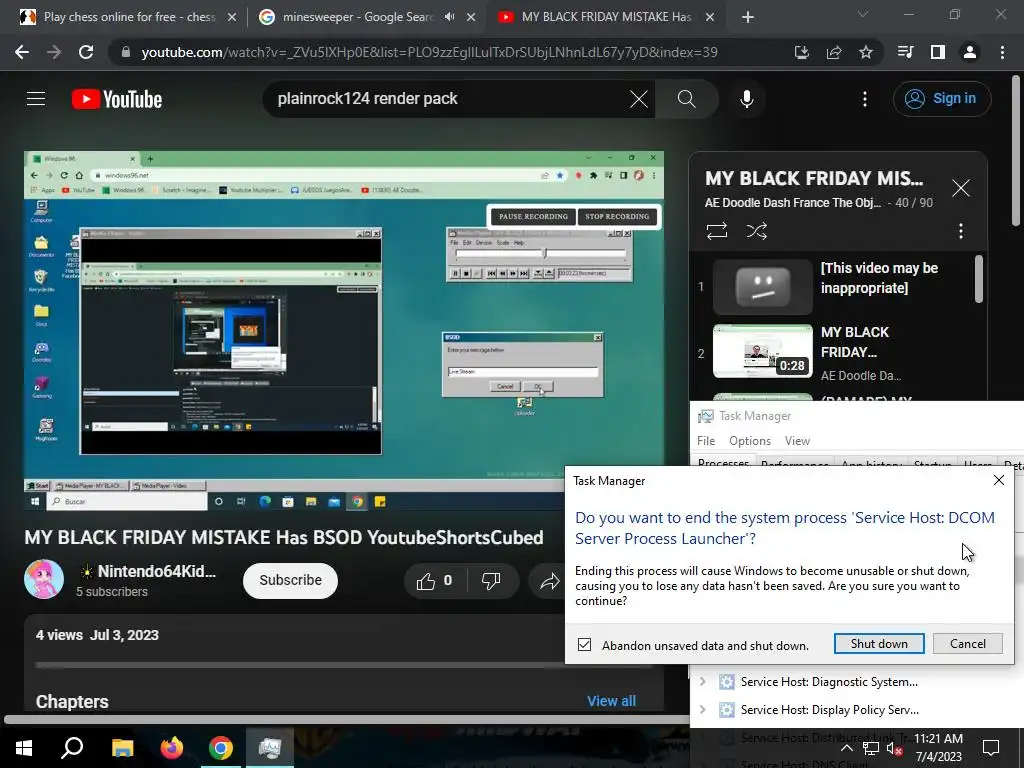Open Chrome media control icon
This screenshot has height=768, width=1024.
pos(906,52)
